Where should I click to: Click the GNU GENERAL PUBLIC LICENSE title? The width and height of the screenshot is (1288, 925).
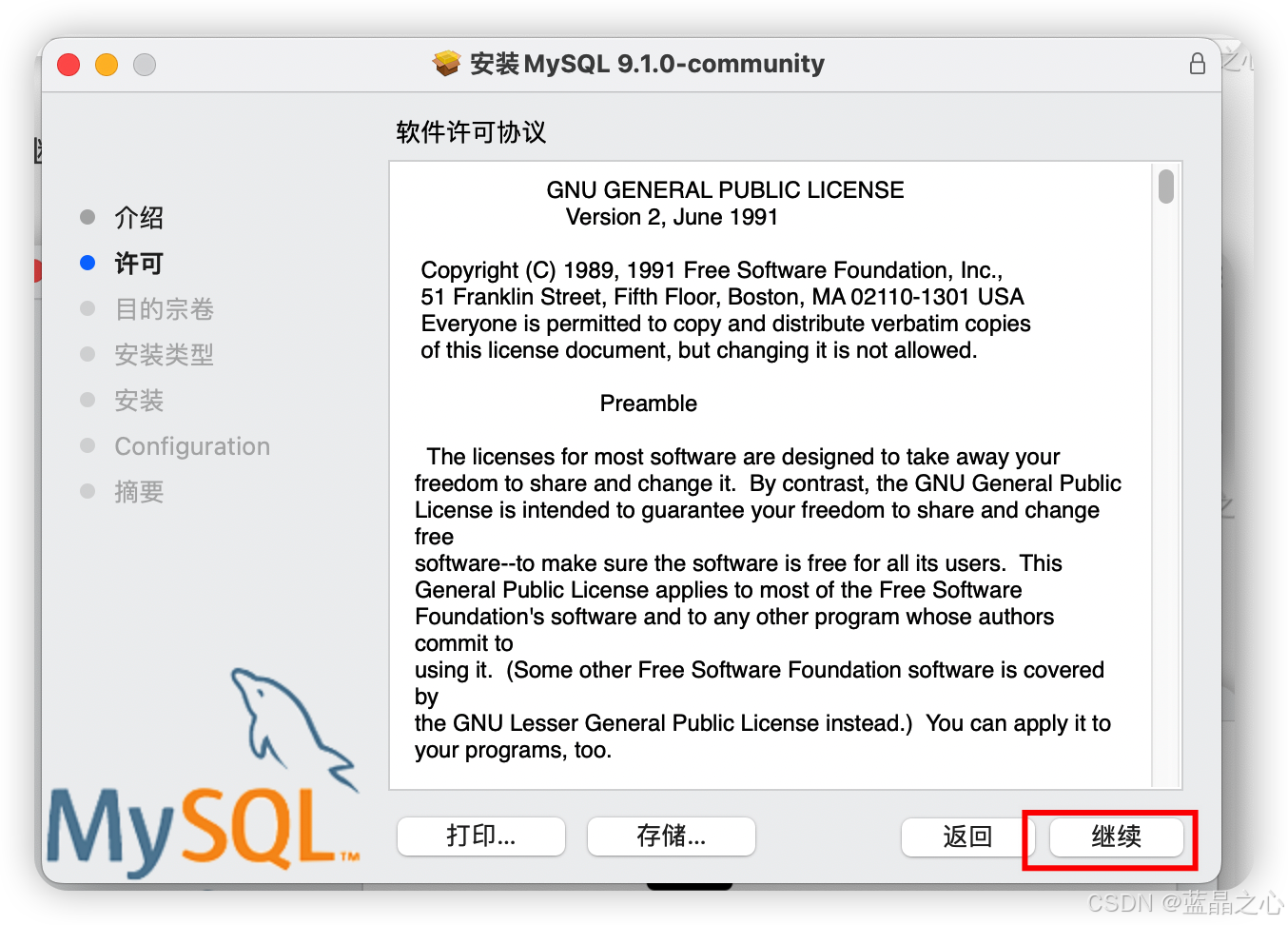725,190
